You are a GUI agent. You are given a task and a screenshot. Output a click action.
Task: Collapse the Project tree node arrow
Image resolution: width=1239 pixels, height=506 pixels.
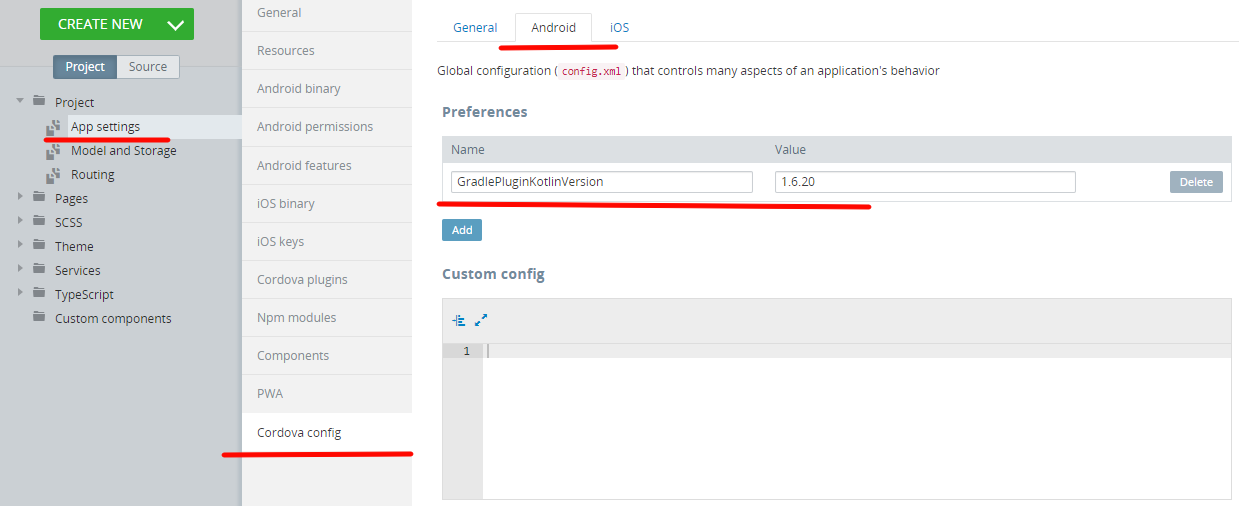(20, 101)
